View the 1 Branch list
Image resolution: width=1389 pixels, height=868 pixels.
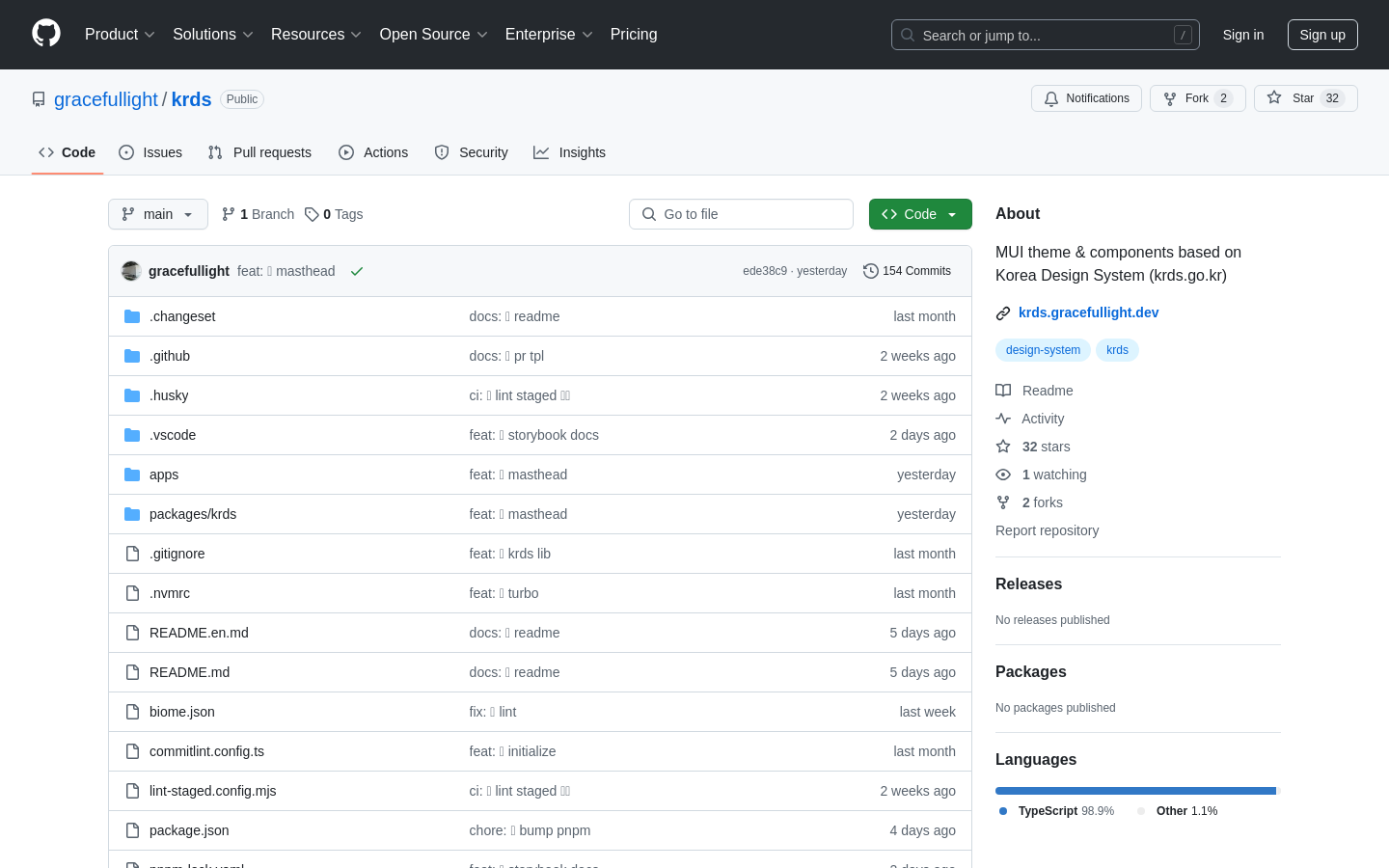[x=258, y=214]
